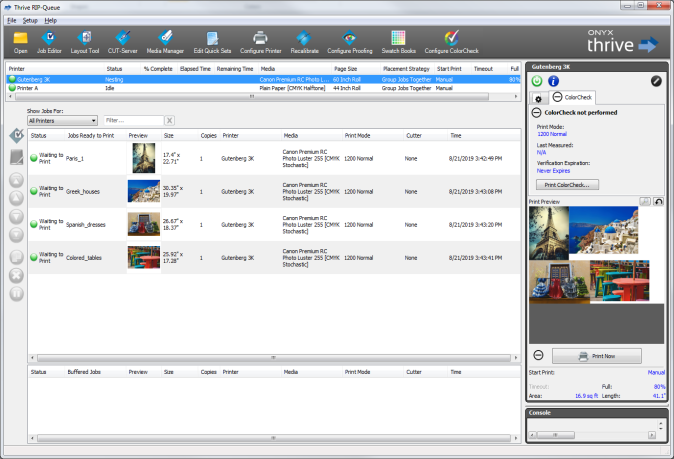The image size is (674, 459).
Task: Open the All Printers dropdown
Action: 62,120
